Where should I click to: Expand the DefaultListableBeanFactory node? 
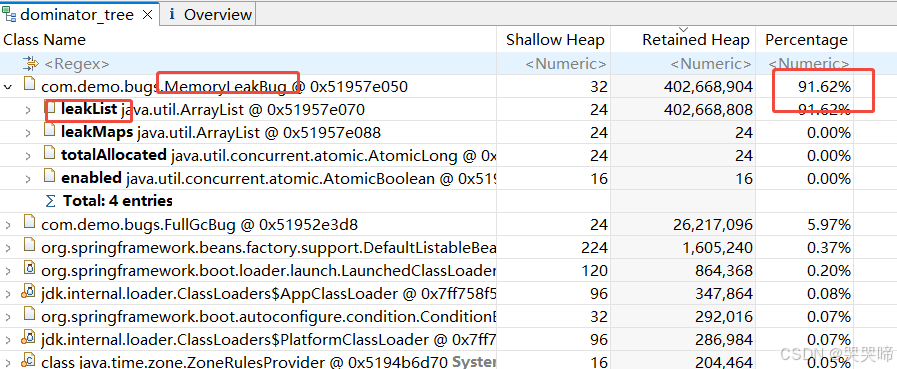pyautogui.click(x=7, y=248)
